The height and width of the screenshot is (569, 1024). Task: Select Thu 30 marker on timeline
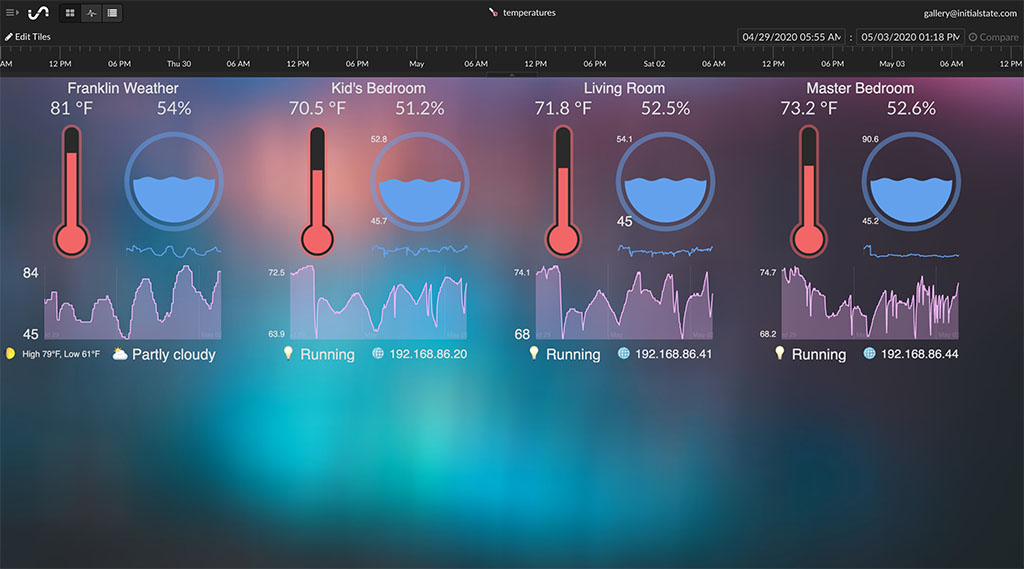pyautogui.click(x=178, y=63)
